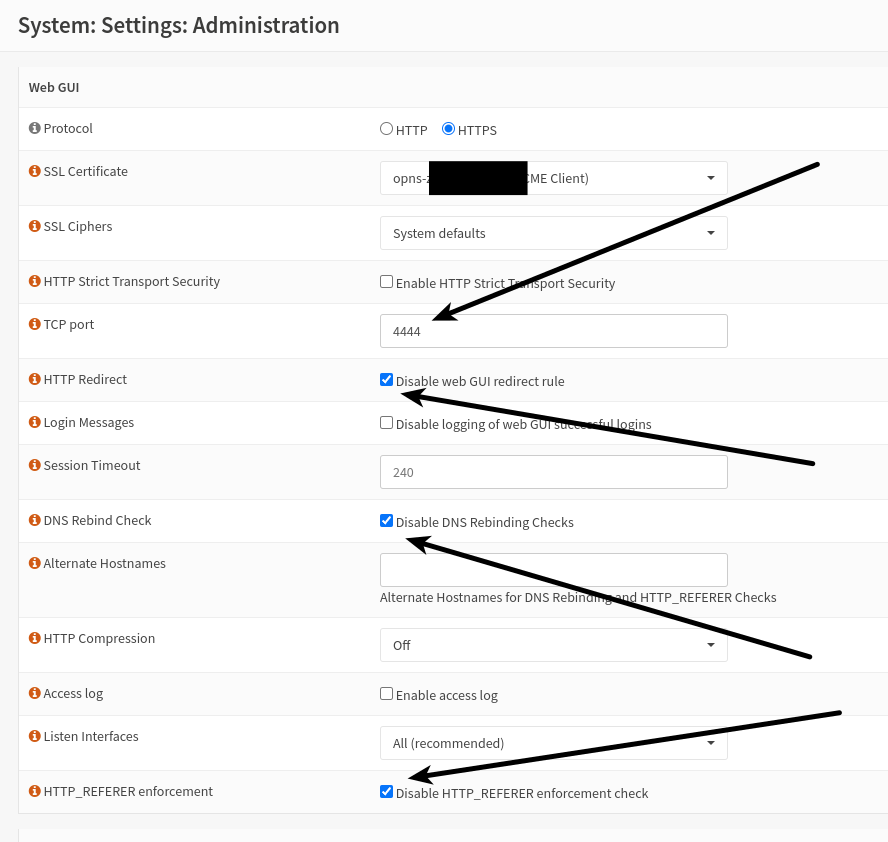Show help for SSL Ciphers info icon
Viewport: 888px width, 842px height.
pyautogui.click(x=35, y=227)
